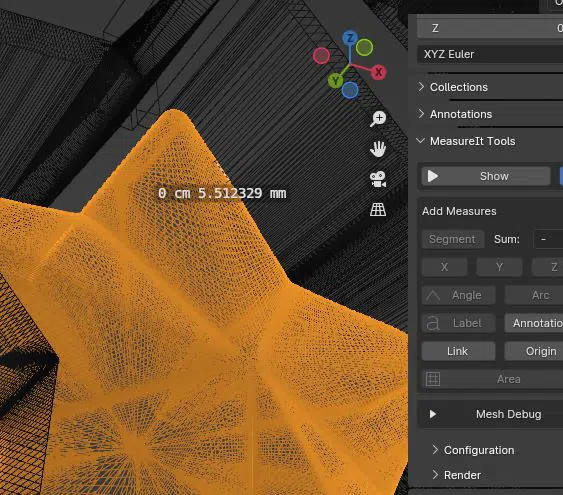The width and height of the screenshot is (563, 495).
Task: Click the zoom magnifier viewport icon
Action: [x=378, y=118]
